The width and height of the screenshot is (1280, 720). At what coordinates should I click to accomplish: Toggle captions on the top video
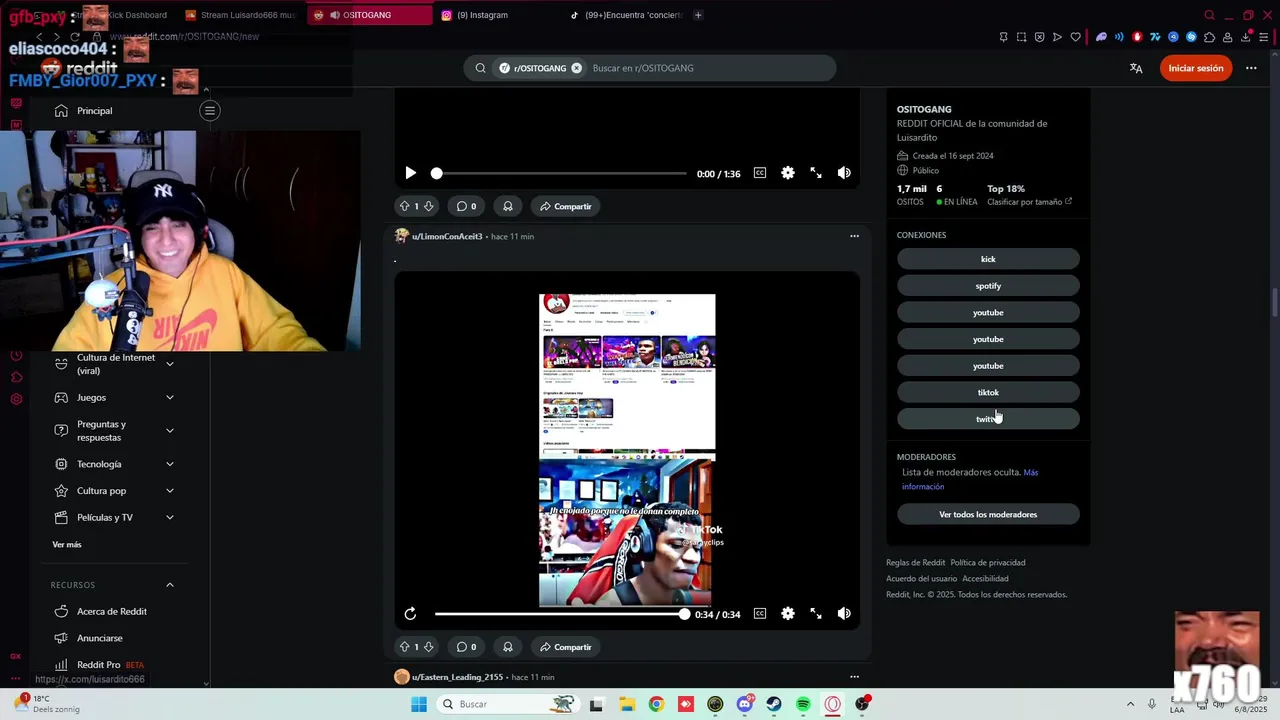[x=760, y=173]
